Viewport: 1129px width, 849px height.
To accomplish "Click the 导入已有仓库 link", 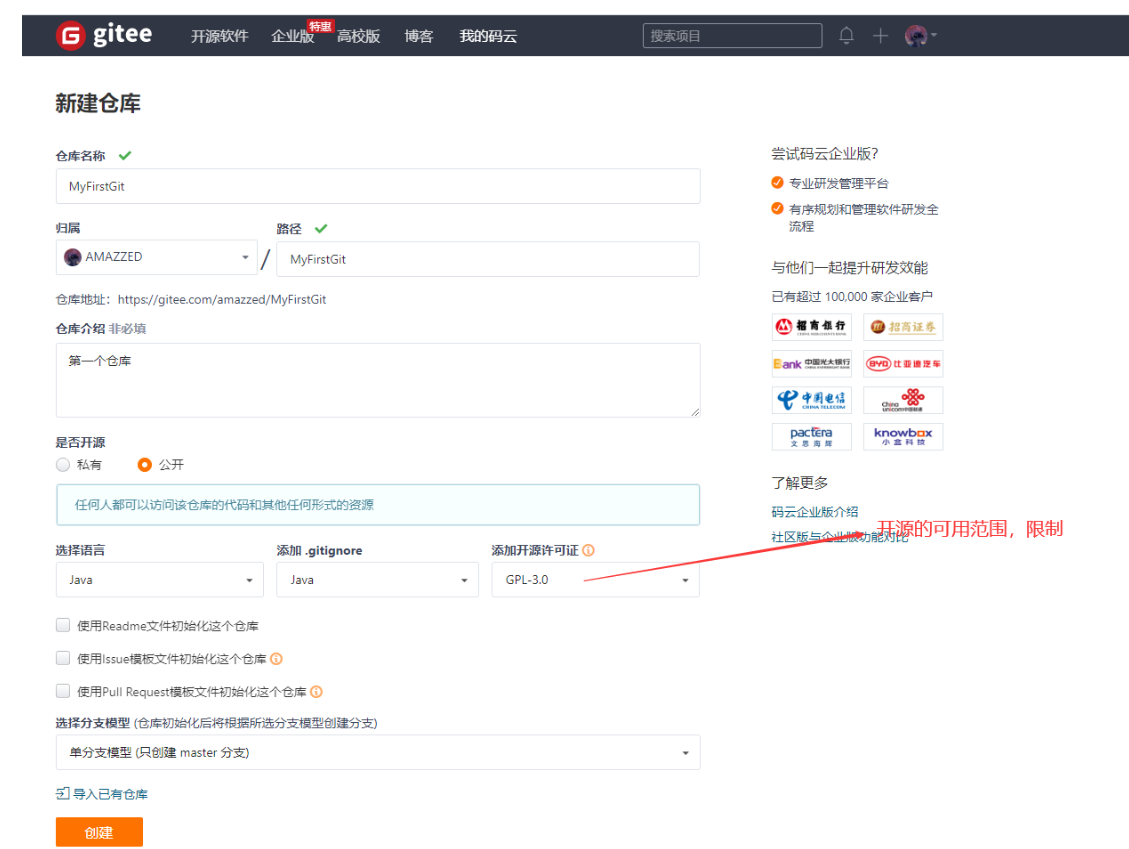I will click(x=102, y=794).
